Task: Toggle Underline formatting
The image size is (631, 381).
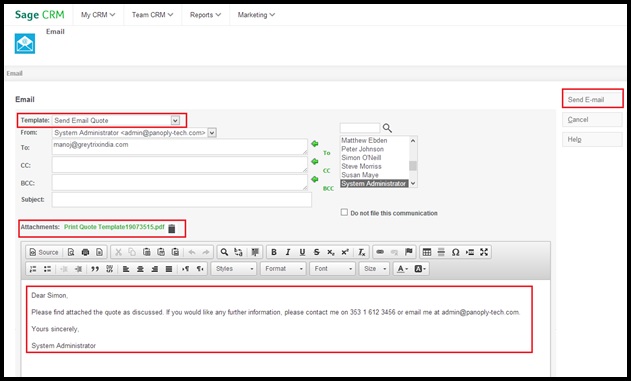Action: point(302,252)
